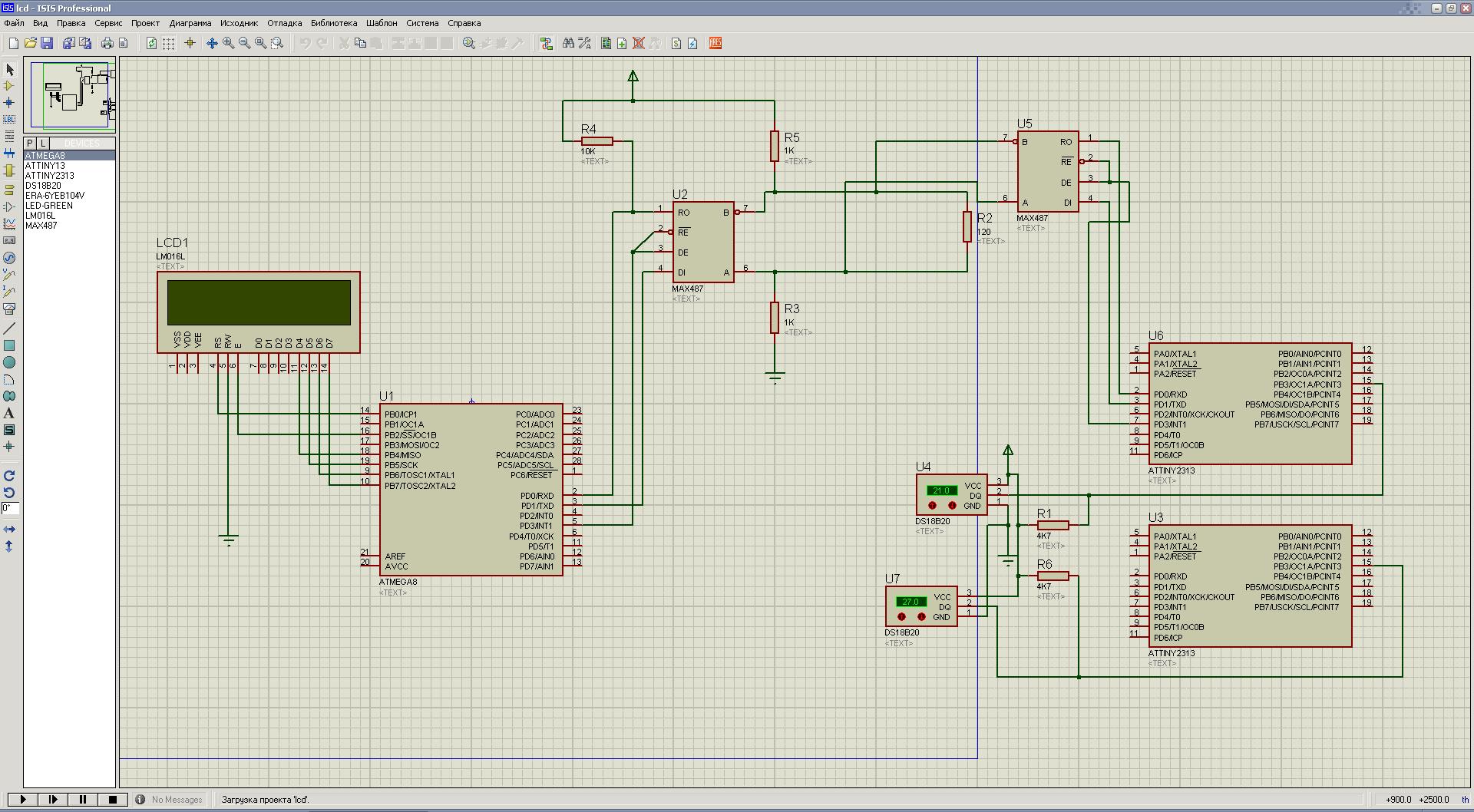Select junction dot mode

[9, 103]
